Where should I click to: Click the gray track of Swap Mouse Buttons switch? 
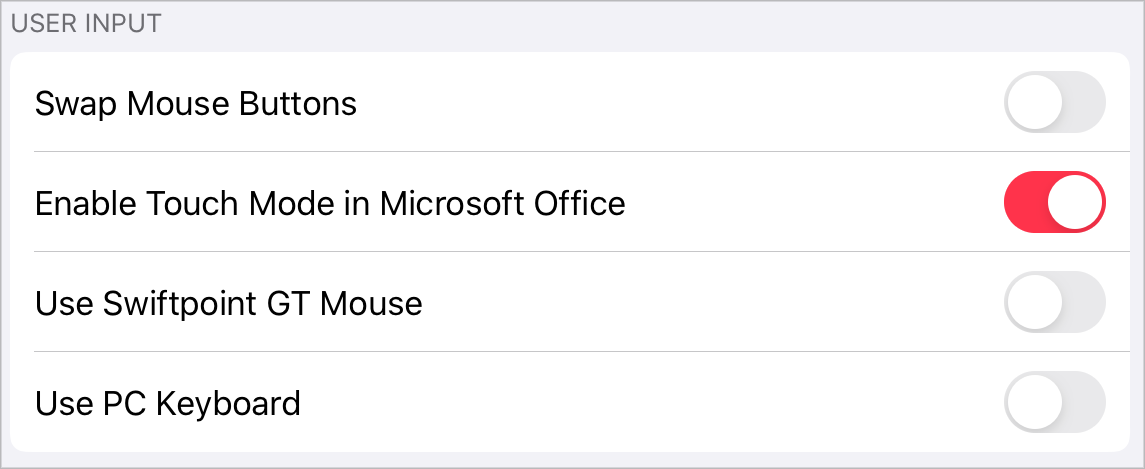(1084, 102)
